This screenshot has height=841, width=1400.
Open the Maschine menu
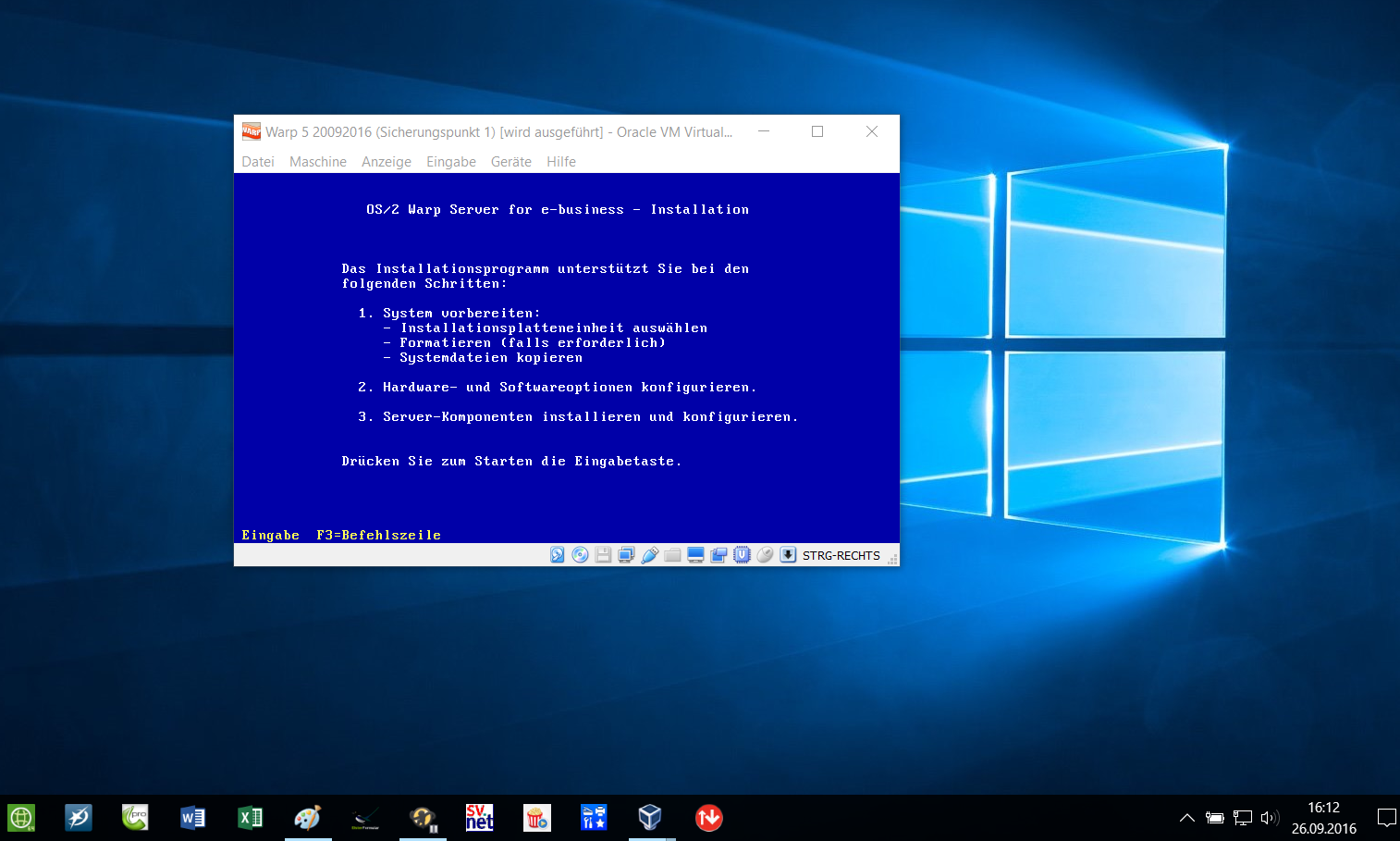coord(318,162)
